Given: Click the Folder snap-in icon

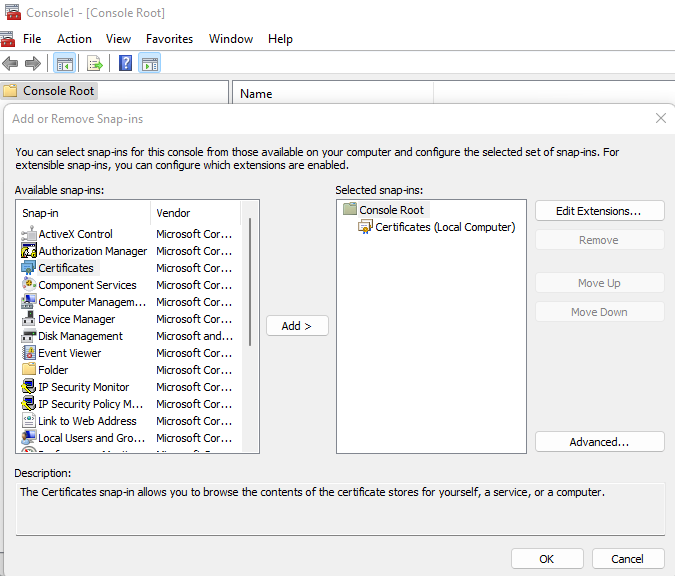Looking at the screenshot, I should click(28, 369).
